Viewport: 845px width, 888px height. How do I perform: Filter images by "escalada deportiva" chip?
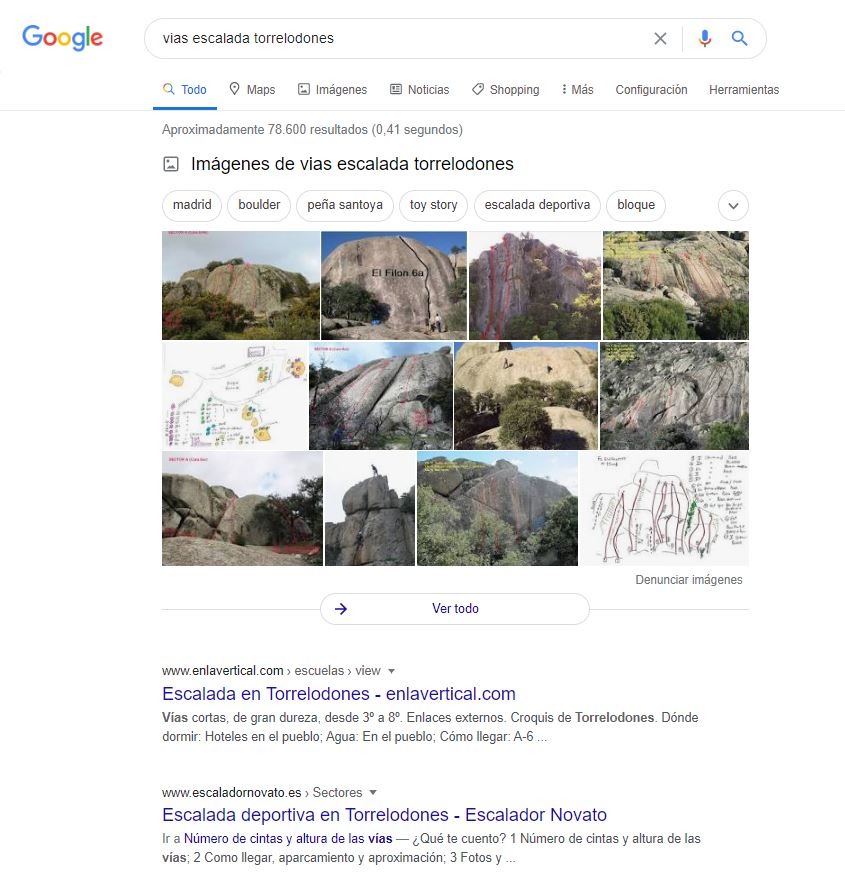(x=537, y=205)
